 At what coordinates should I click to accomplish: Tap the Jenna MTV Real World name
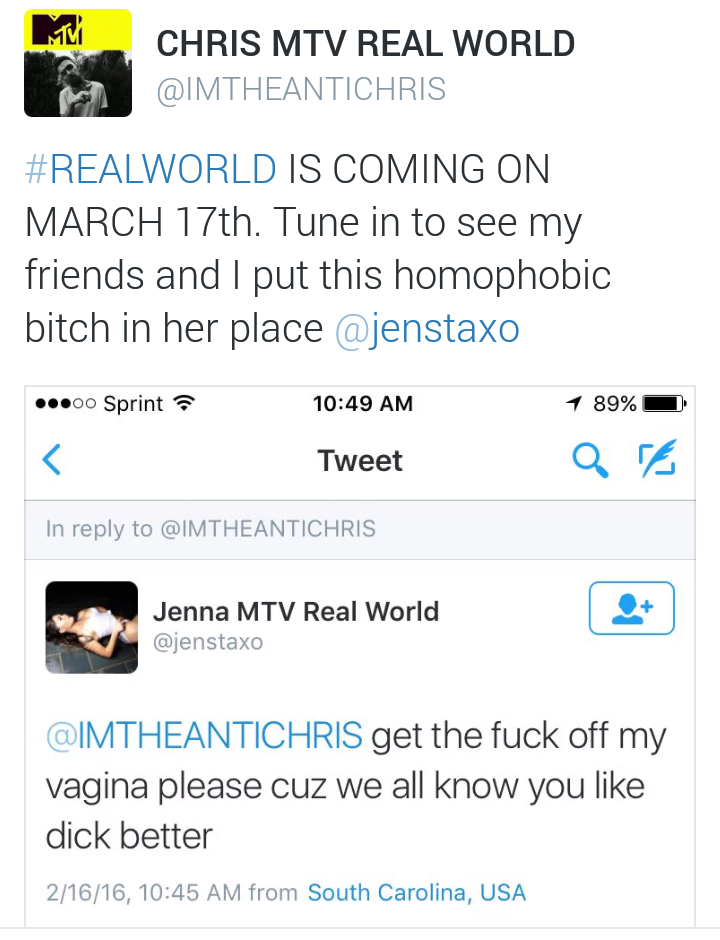tap(296, 611)
